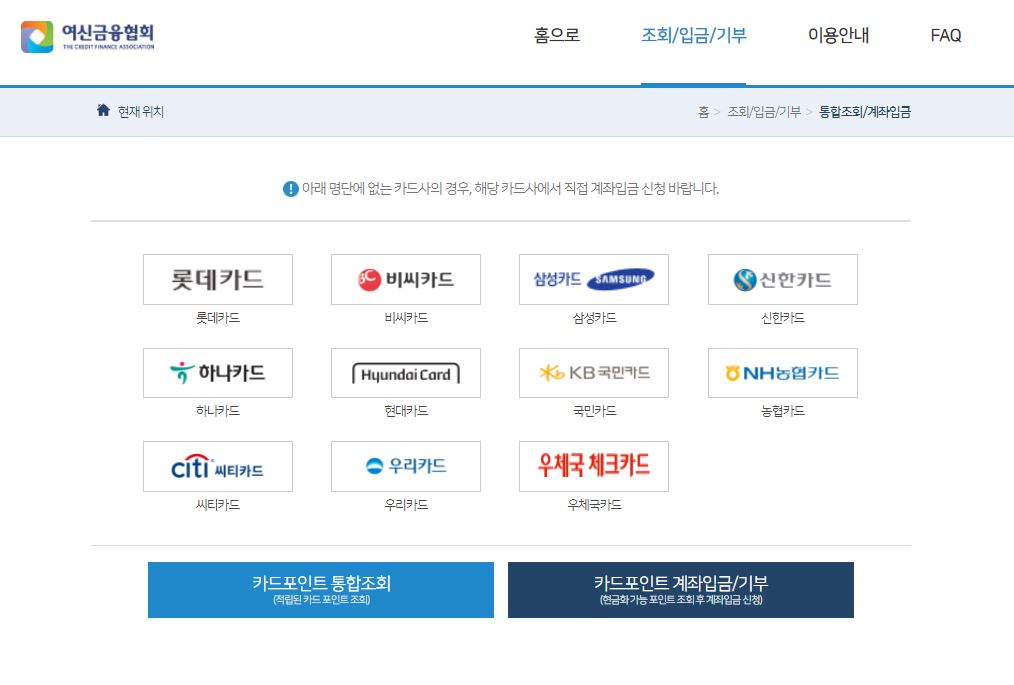Click 신한카드 caption text
The image size is (1014, 685).
point(782,318)
